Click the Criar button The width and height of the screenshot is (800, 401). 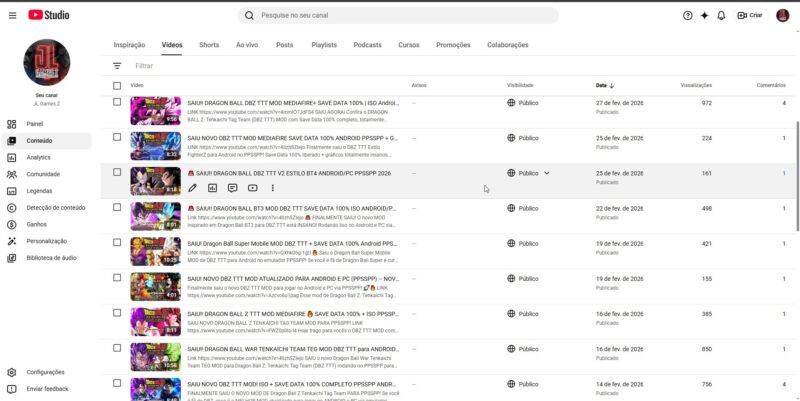point(750,15)
